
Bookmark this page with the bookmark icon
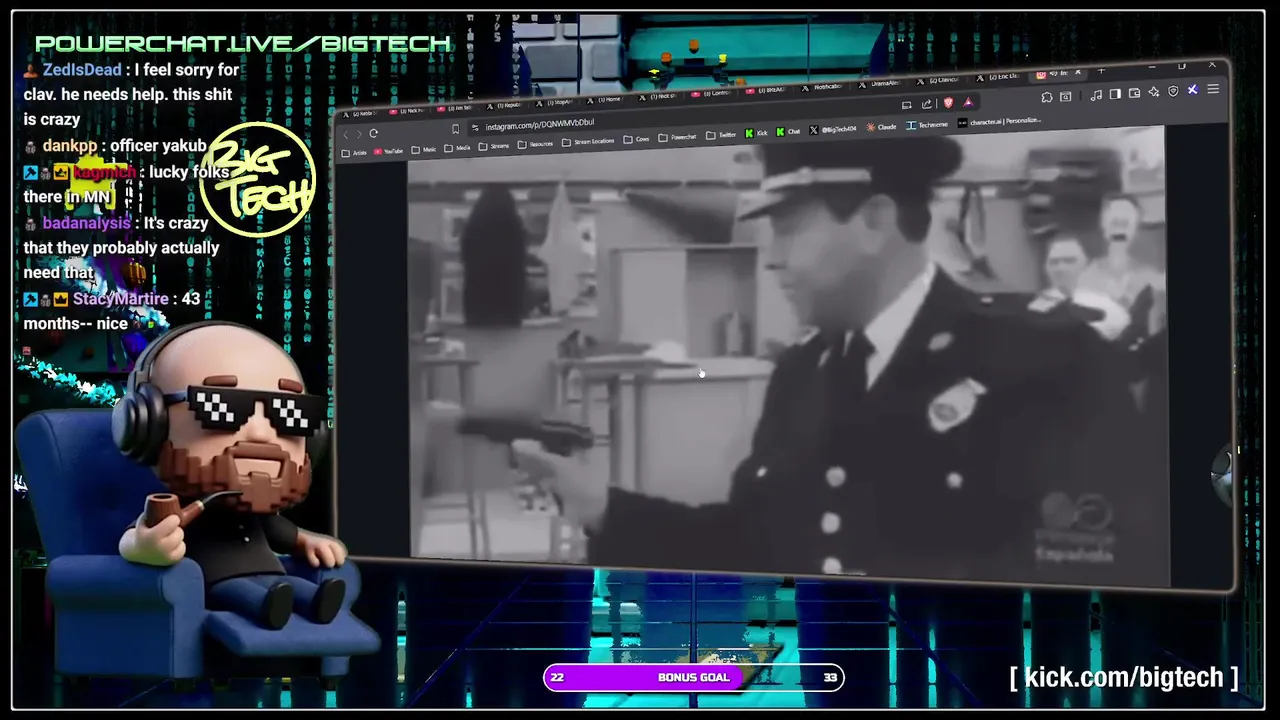point(455,129)
